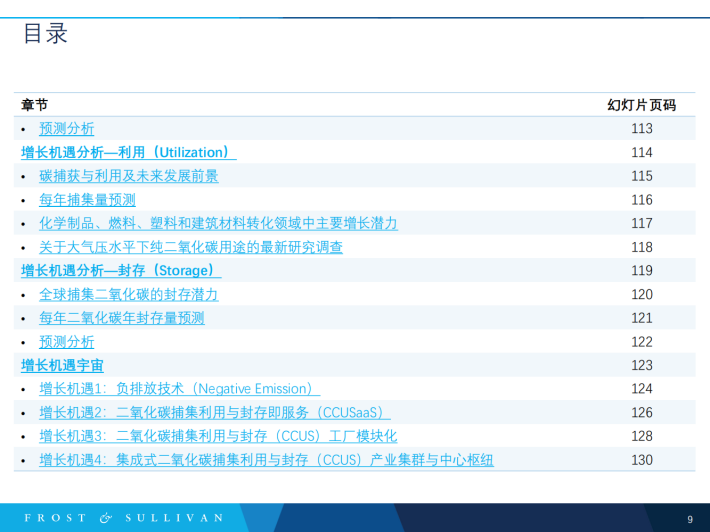This screenshot has width=710, height=532.
Task: Go to 化学制品、燃料、塑料和建筑材料转化领域中主要增长潜力
Action: pyautogui.click(x=218, y=223)
